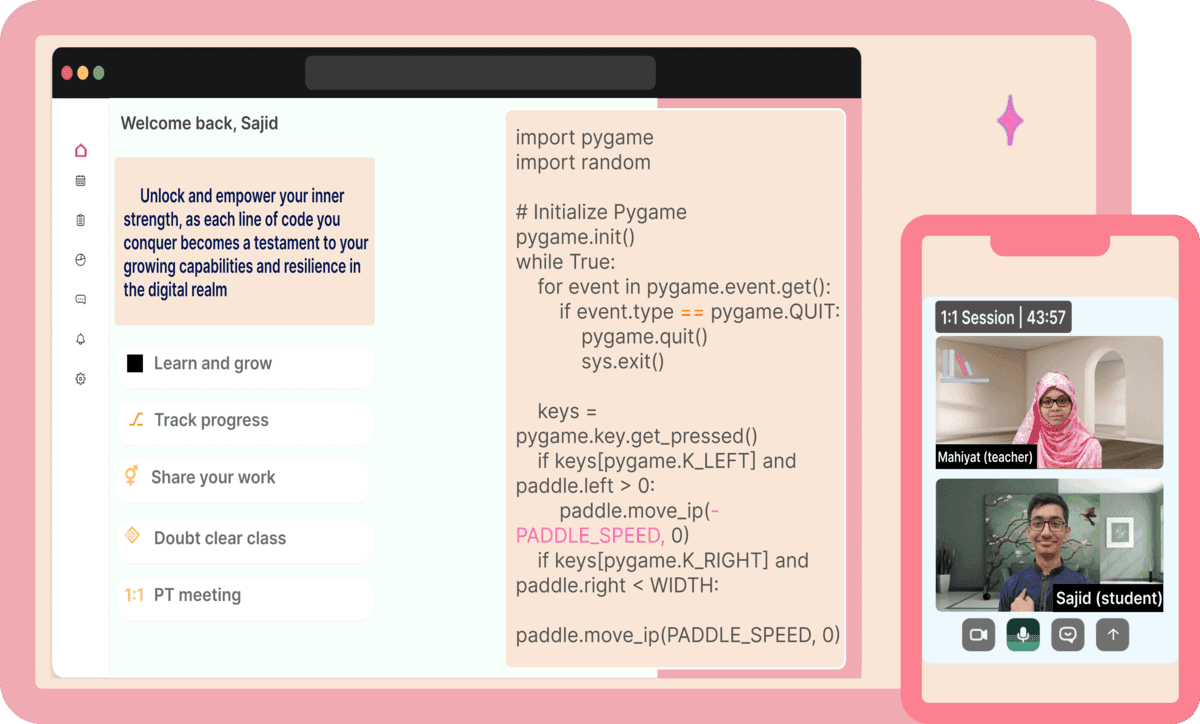
Task: Open the chat messages sidebar icon
Action: [x=81, y=299]
